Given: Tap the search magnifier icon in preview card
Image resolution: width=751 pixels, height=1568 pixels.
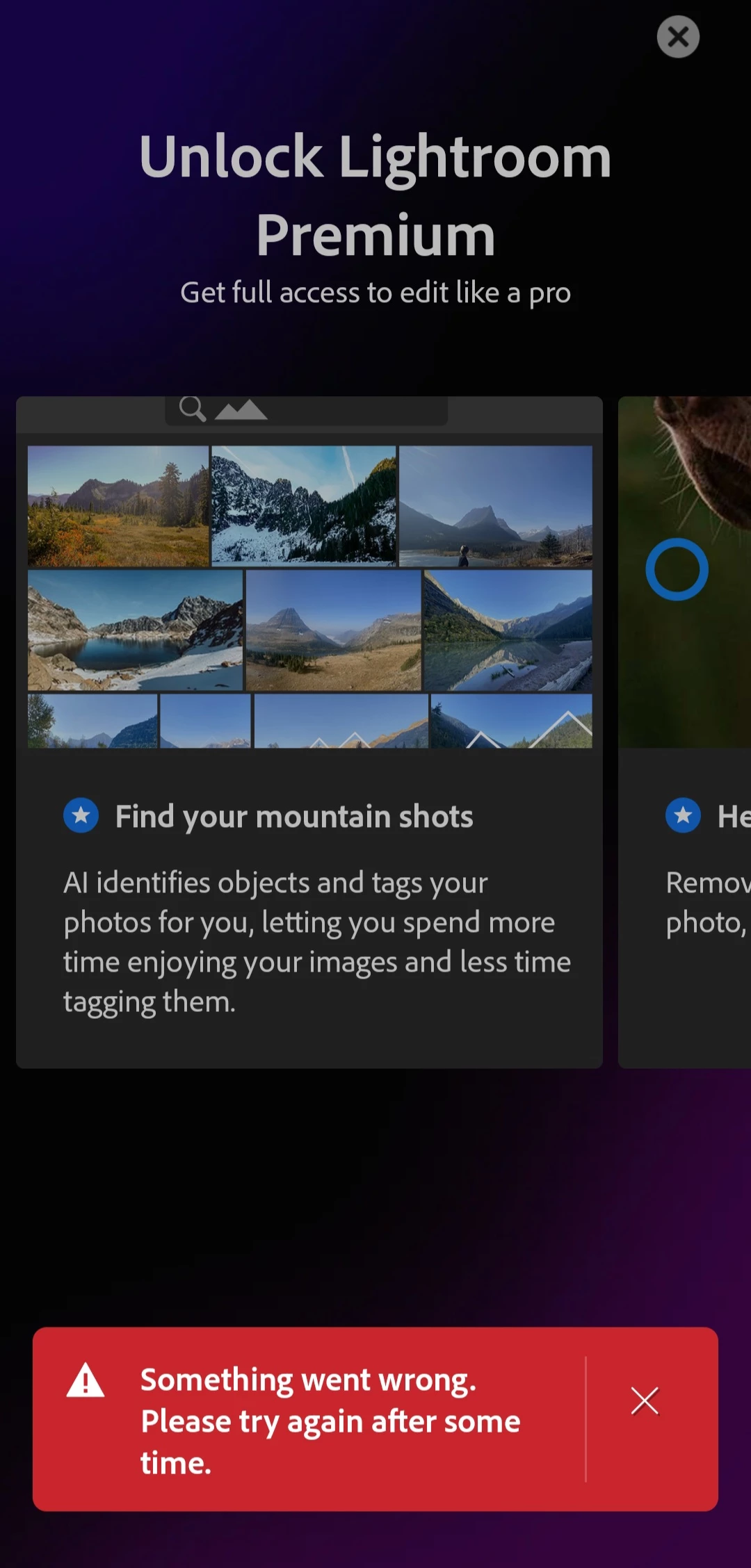Looking at the screenshot, I should click(192, 409).
